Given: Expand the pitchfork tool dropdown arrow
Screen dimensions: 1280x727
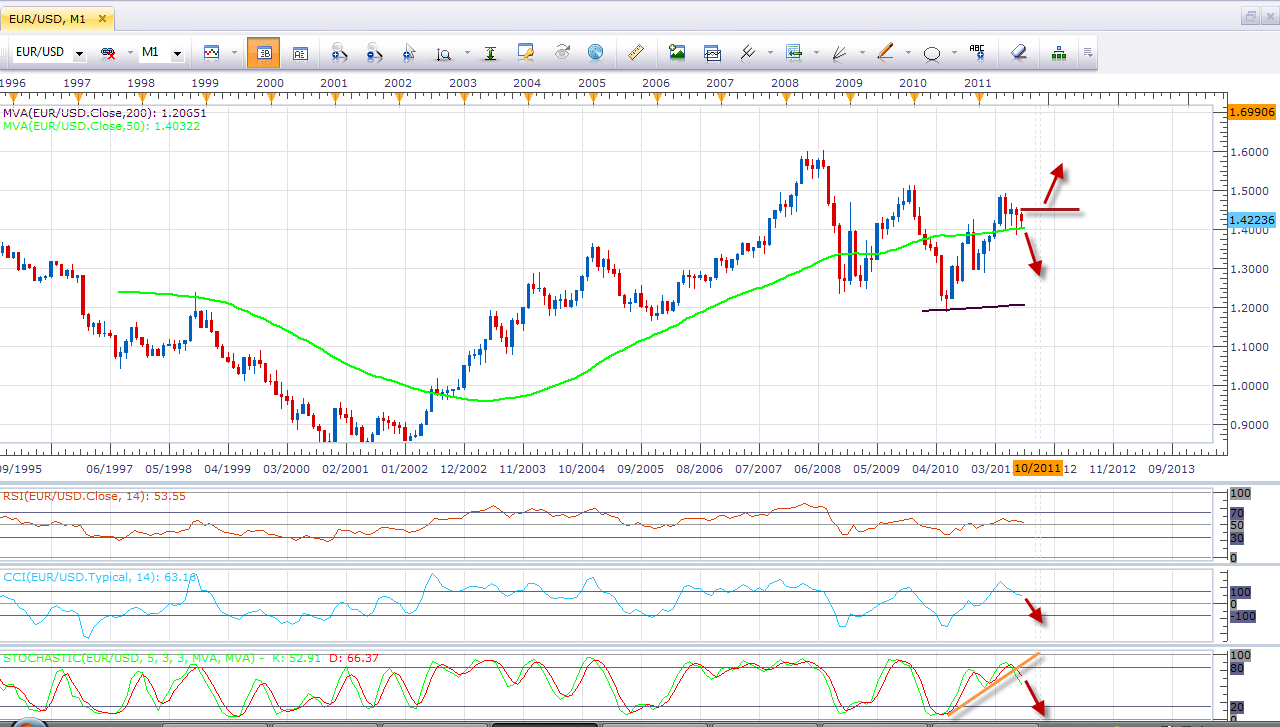Looking at the screenshot, I should 769,53.
